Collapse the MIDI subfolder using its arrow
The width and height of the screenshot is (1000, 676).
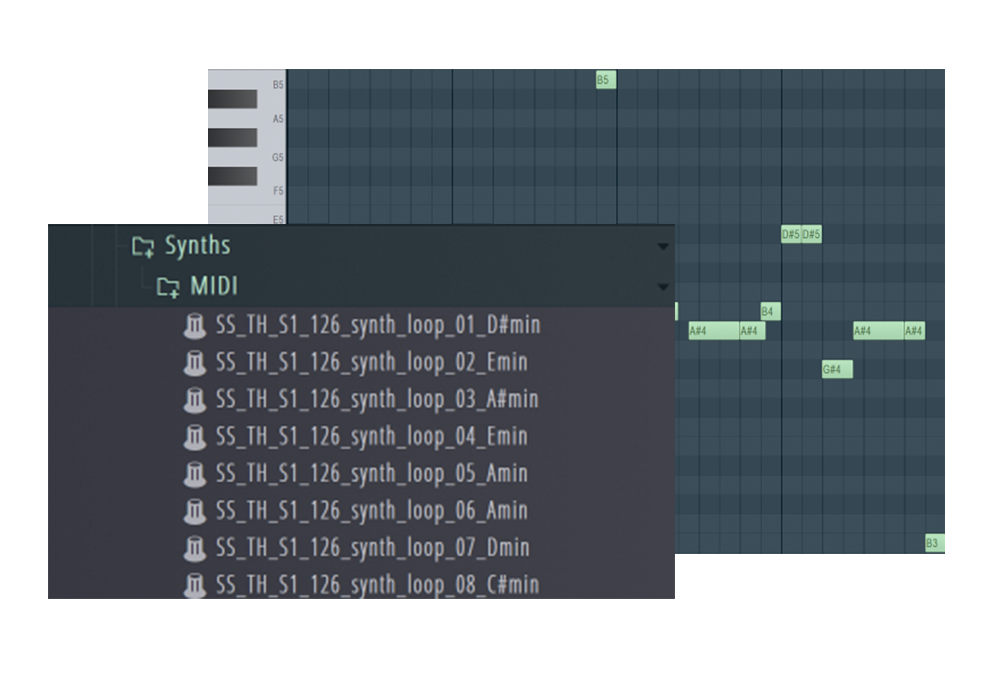coord(662,288)
